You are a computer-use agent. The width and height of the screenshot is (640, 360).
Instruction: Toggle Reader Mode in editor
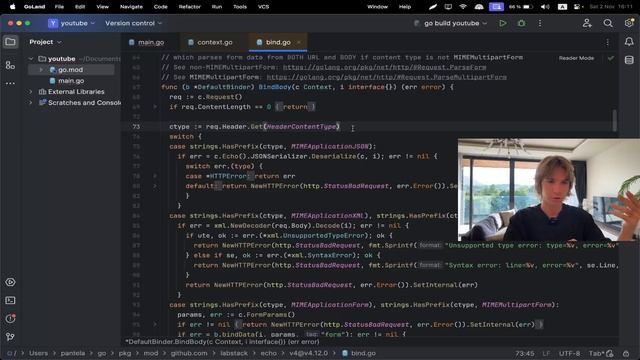(576, 58)
